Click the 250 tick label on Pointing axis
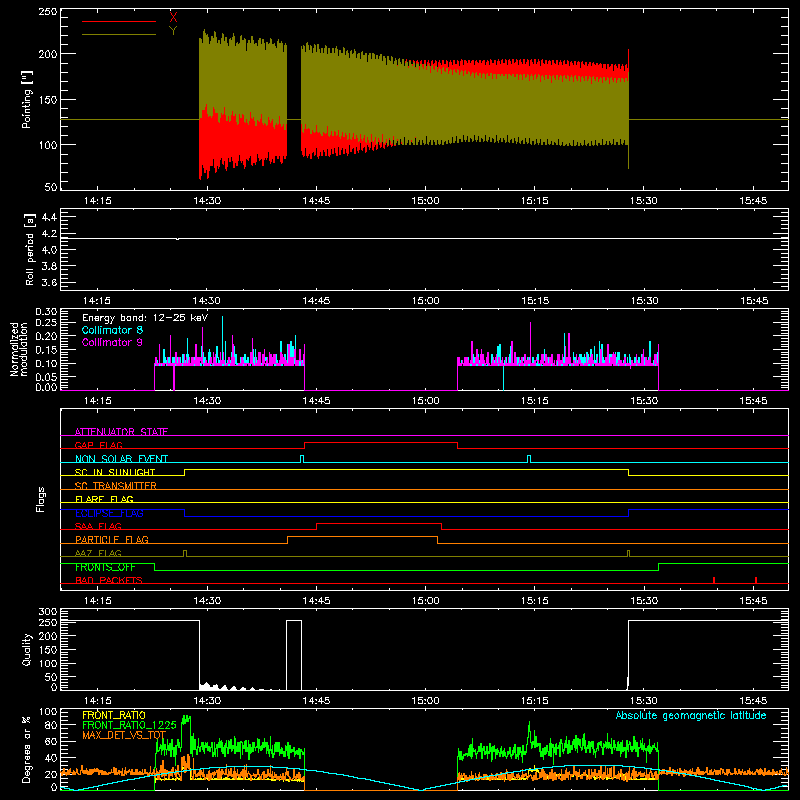The height and width of the screenshot is (800, 800). pos(47,11)
